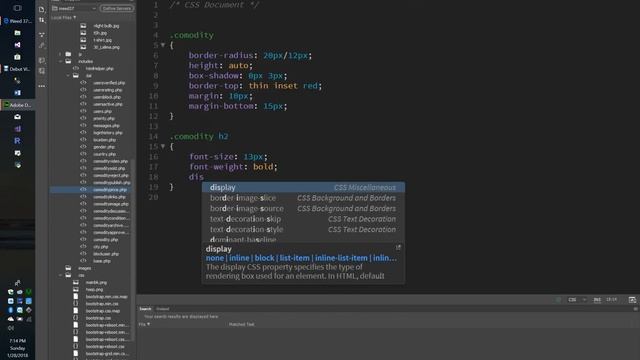Switch to the Search tab in bottom panel
Image resolution: width=640 pixels, height=360 pixels.
(145, 309)
